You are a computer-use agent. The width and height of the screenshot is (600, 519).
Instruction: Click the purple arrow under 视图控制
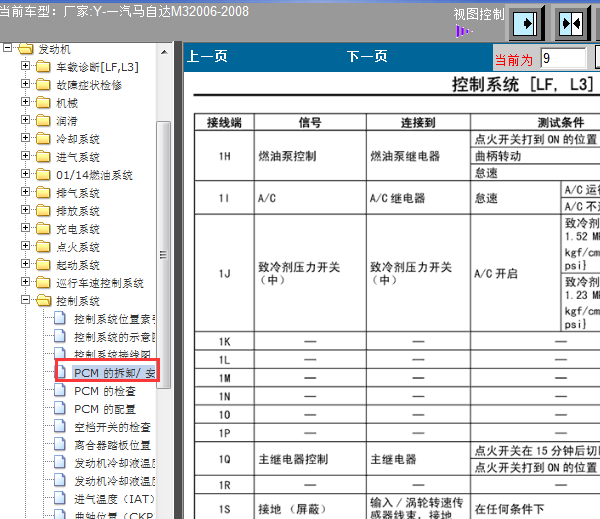point(462,31)
